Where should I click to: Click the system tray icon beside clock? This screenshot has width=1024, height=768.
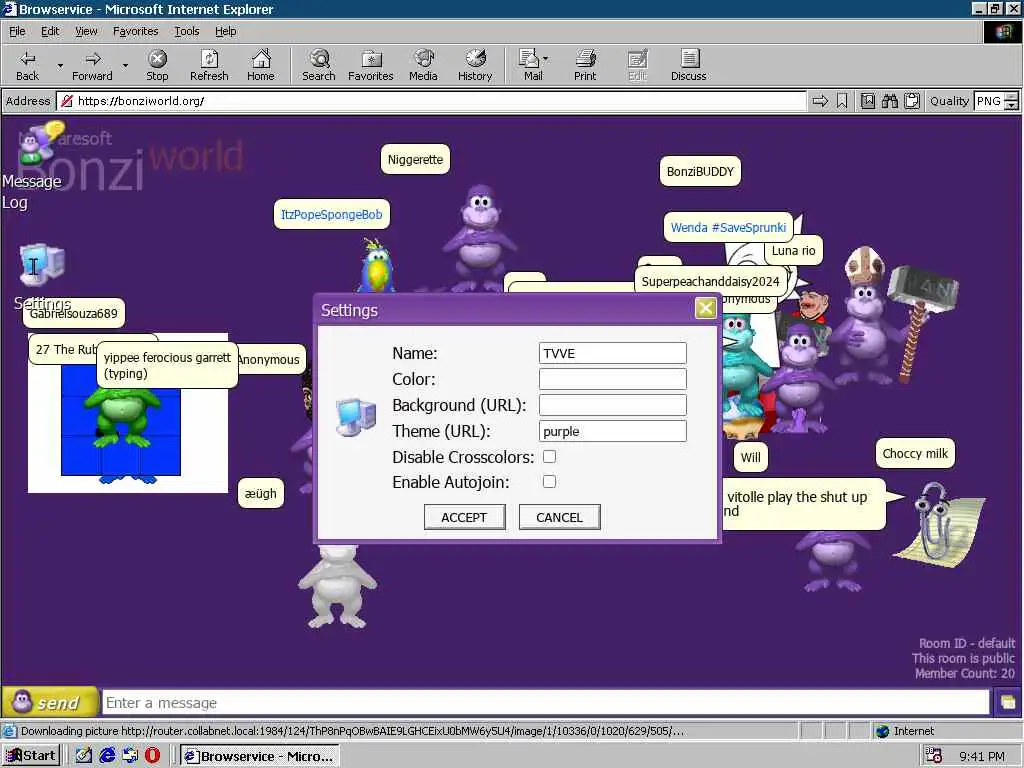(x=933, y=756)
